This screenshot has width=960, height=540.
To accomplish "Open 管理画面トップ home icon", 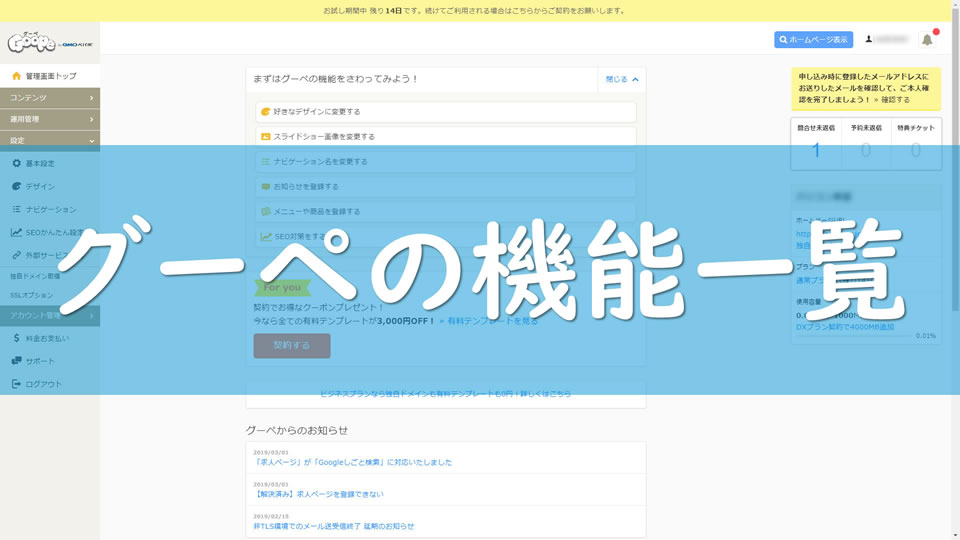I will 17,76.
